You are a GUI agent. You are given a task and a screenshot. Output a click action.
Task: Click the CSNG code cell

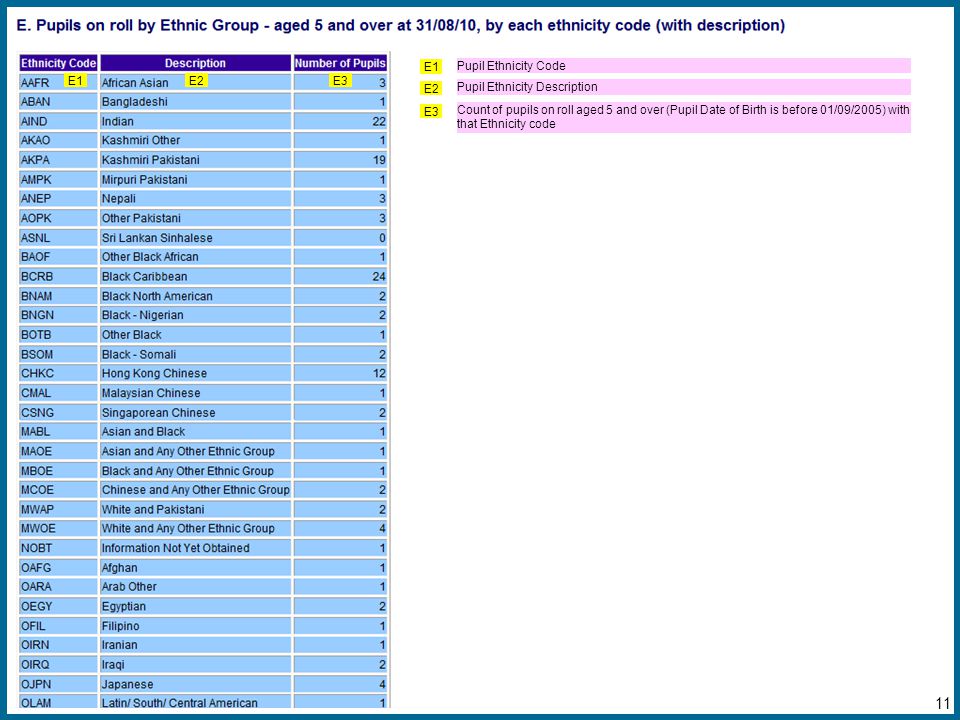coord(58,412)
